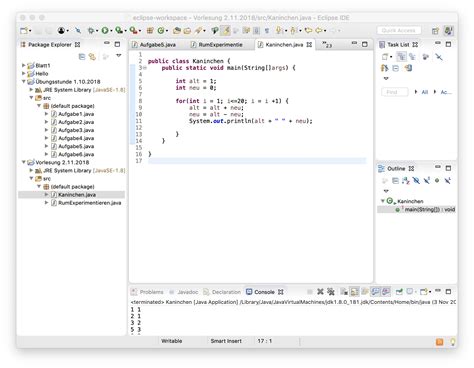Click the External Tools run icon
Image resolution: width=474 pixels, height=368 pixels.
(133, 31)
